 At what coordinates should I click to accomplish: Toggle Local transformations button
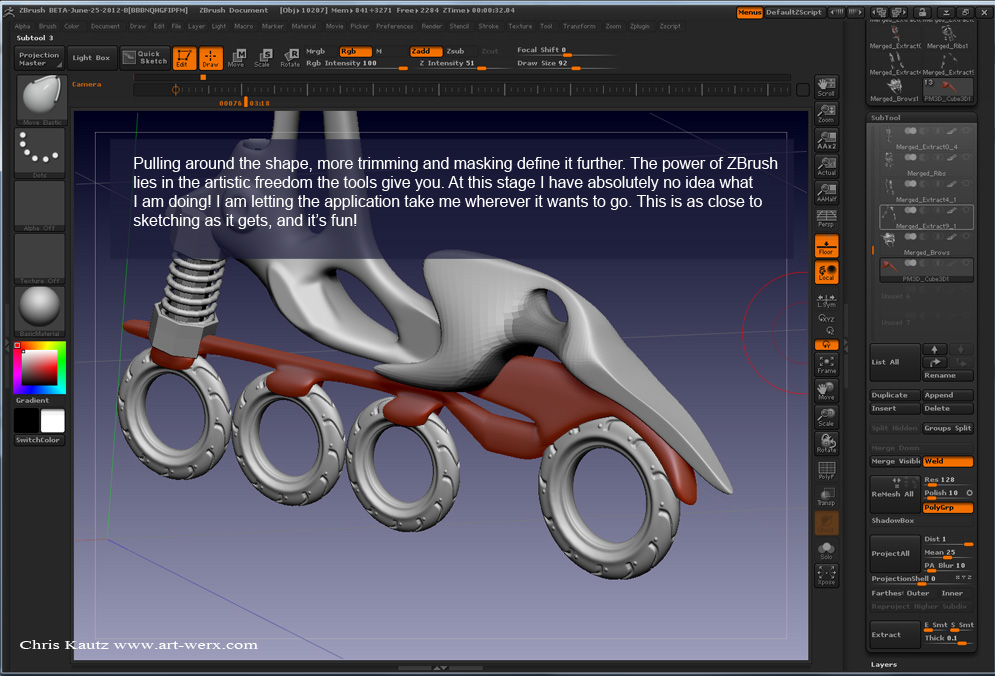coord(826,272)
